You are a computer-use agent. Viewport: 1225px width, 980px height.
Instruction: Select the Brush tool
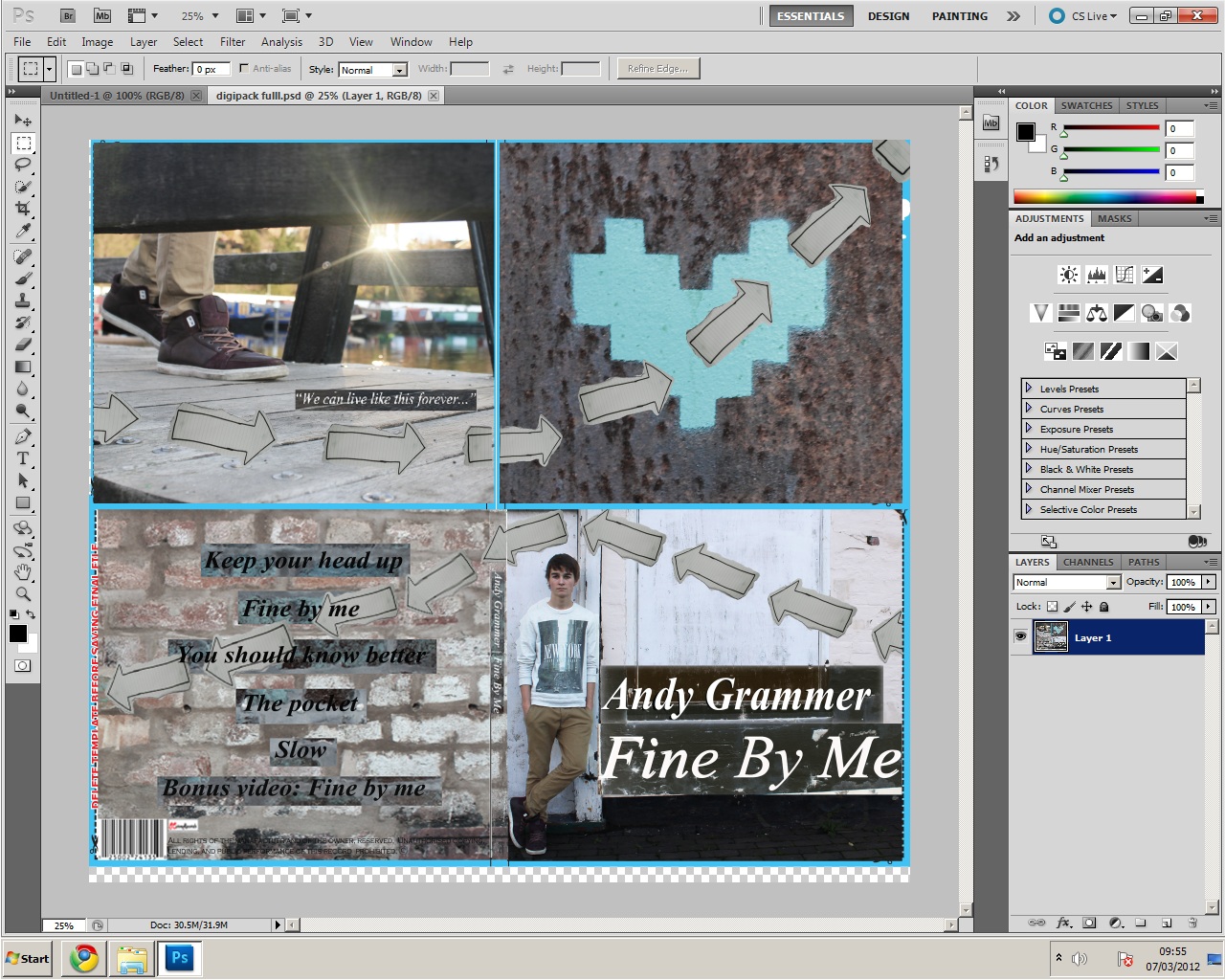tap(23, 278)
